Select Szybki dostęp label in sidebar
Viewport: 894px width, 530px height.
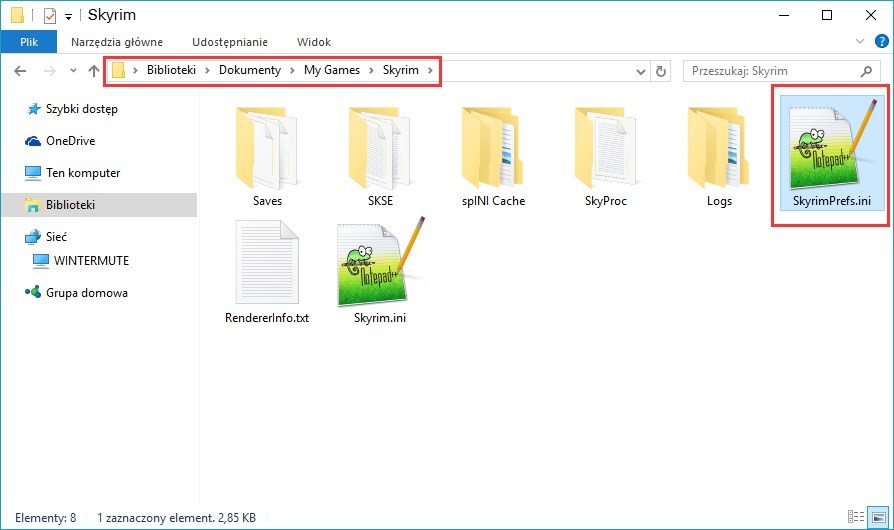click(82, 109)
